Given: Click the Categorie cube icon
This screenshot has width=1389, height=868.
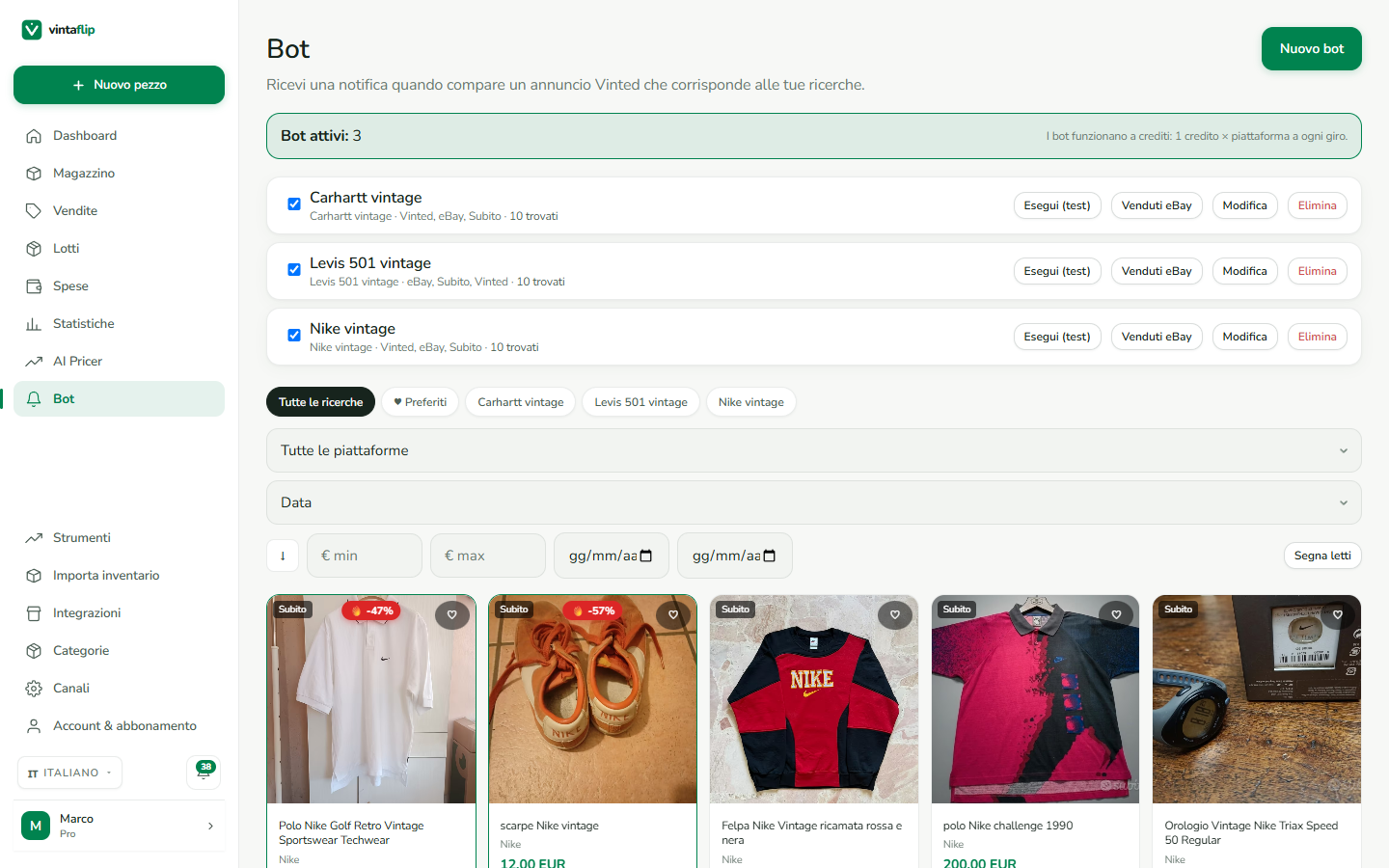Looking at the screenshot, I should tap(34, 651).
